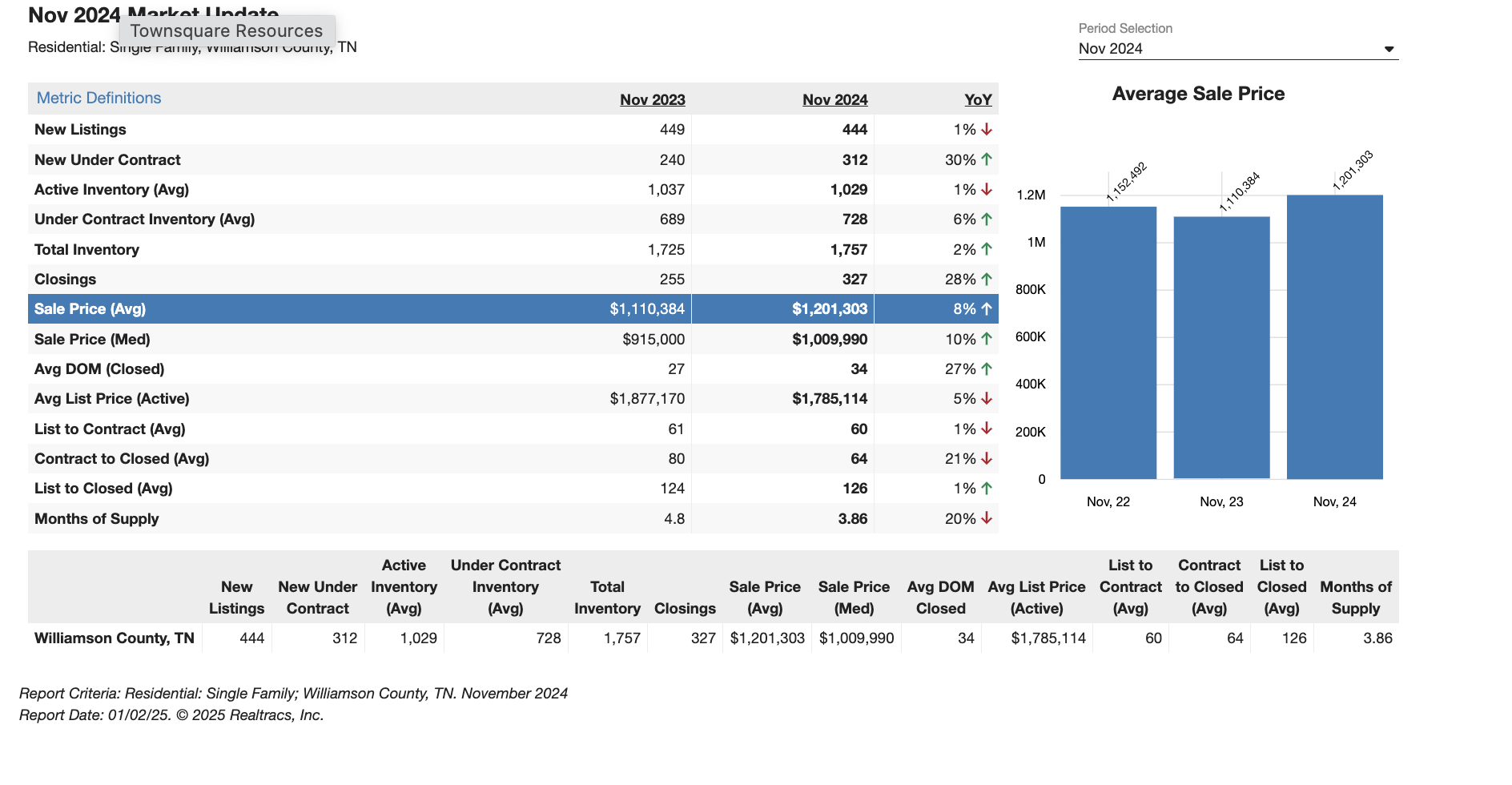The image size is (1512, 785).
Task: Open the Period Selection dropdown
Action: click(1238, 49)
